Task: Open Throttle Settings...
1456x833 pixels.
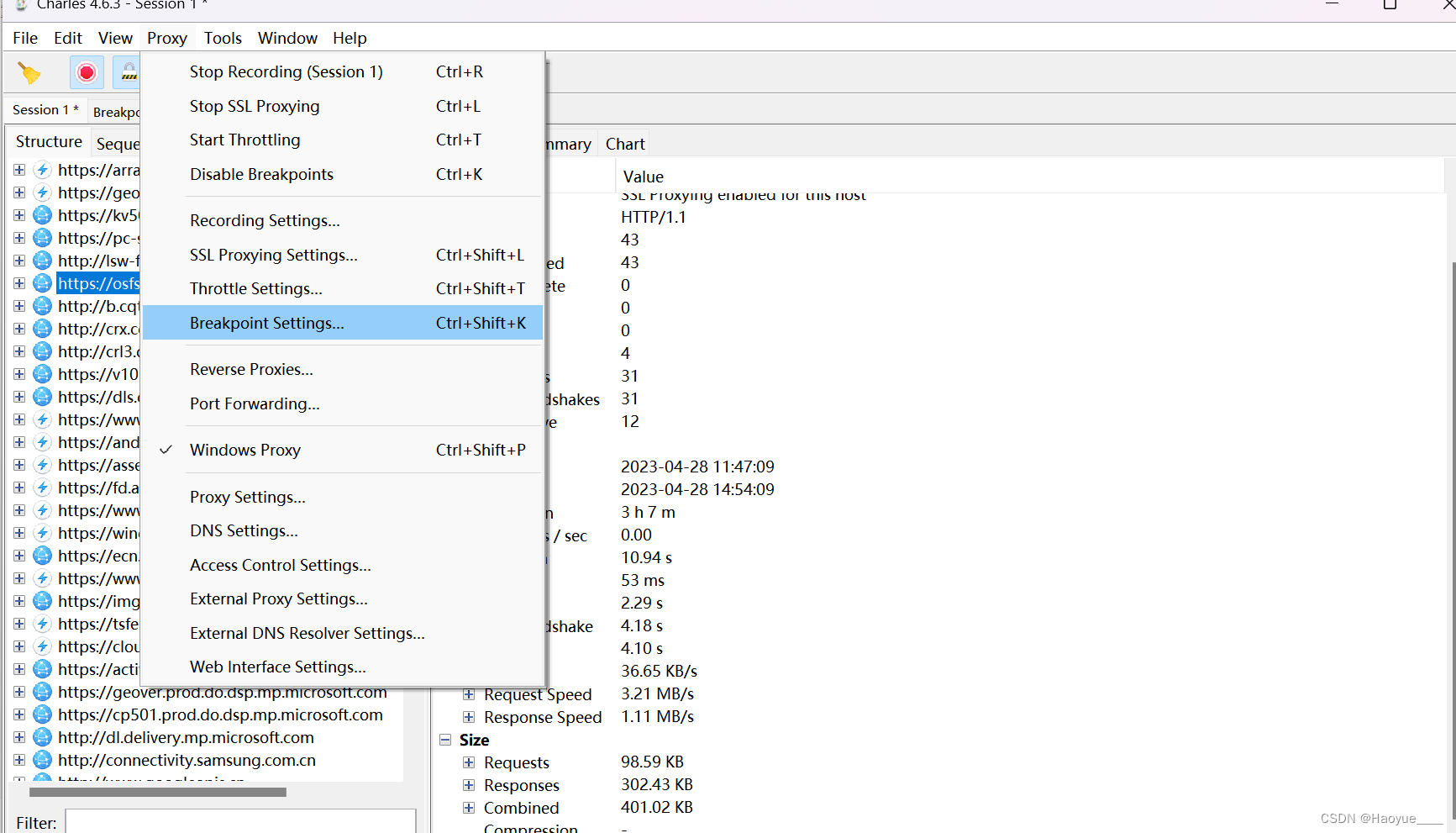Action: (343, 288)
